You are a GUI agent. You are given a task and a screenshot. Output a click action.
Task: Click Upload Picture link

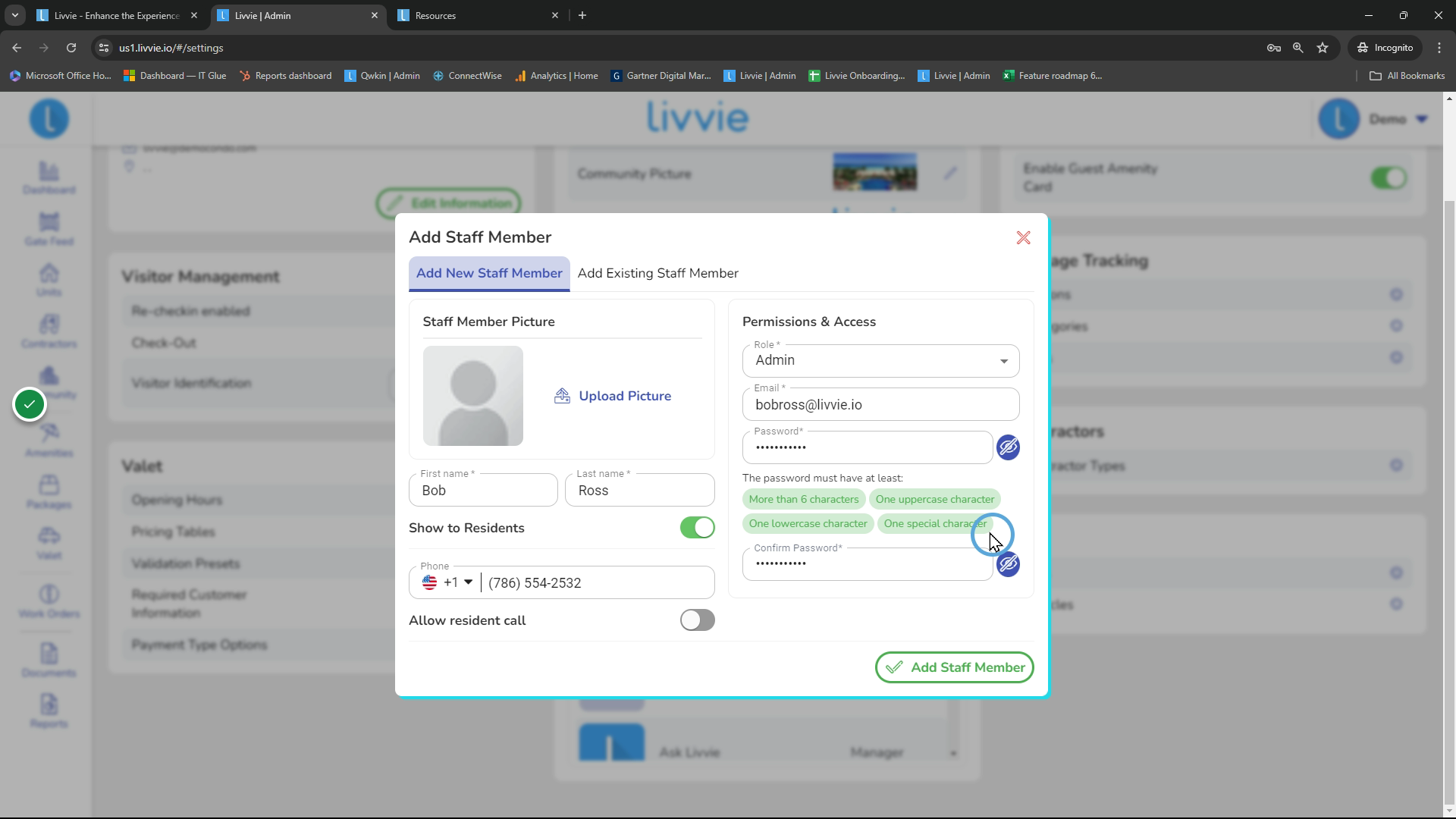[625, 396]
